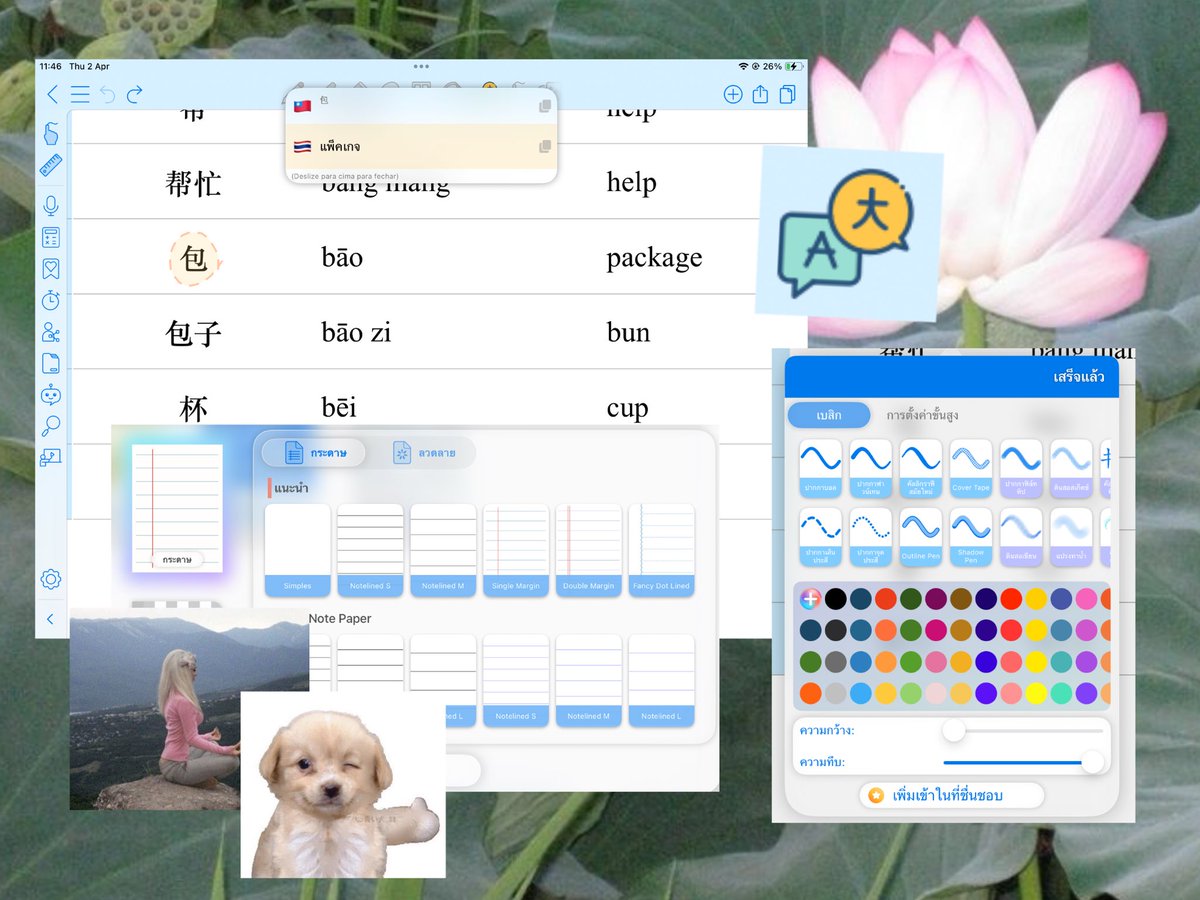Screen dimensions: 1200x900
Task: Copy the Chinese translation row text
Action: [545, 106]
